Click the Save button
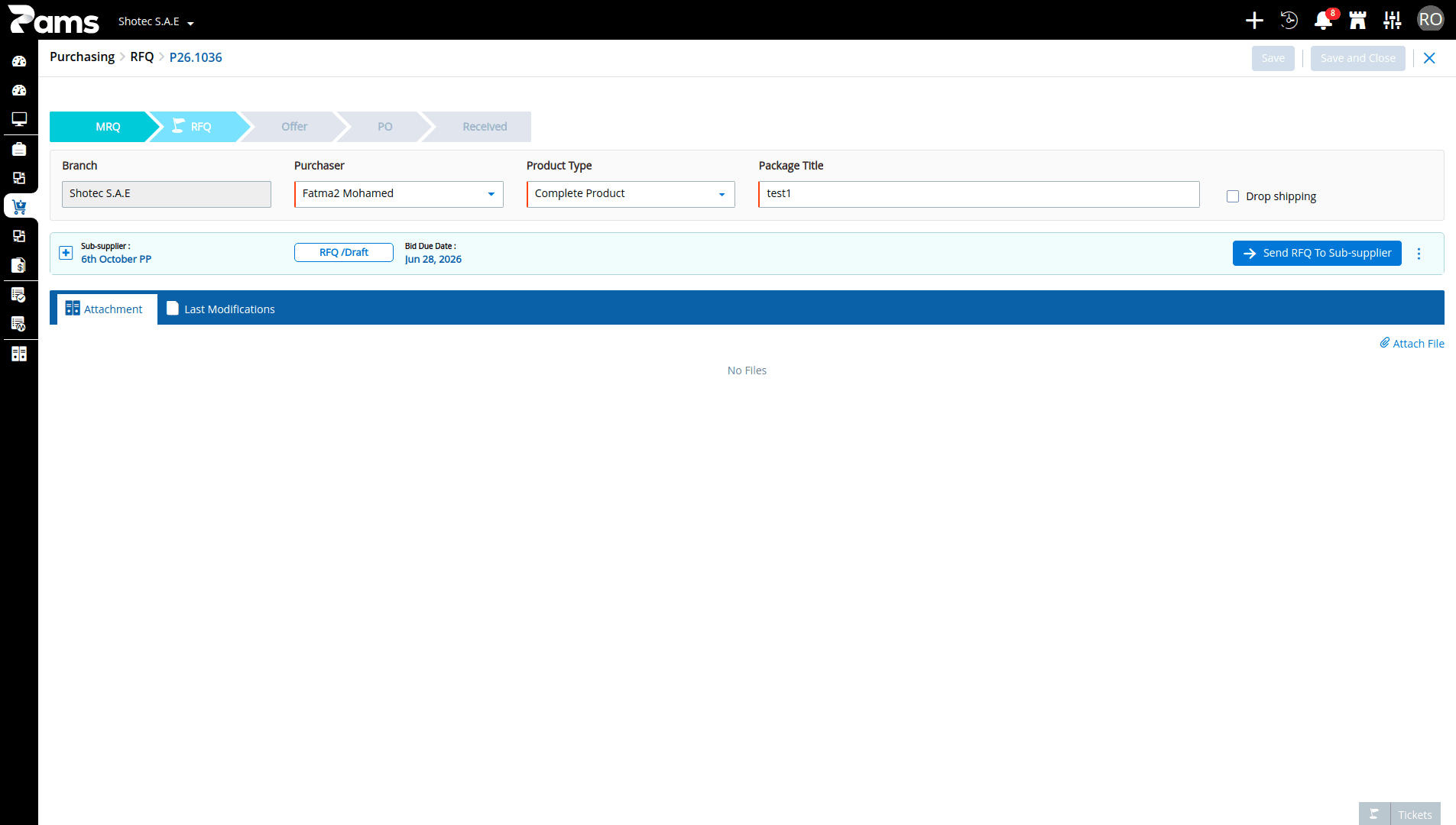Image resolution: width=1456 pixels, height=825 pixels. (x=1273, y=58)
